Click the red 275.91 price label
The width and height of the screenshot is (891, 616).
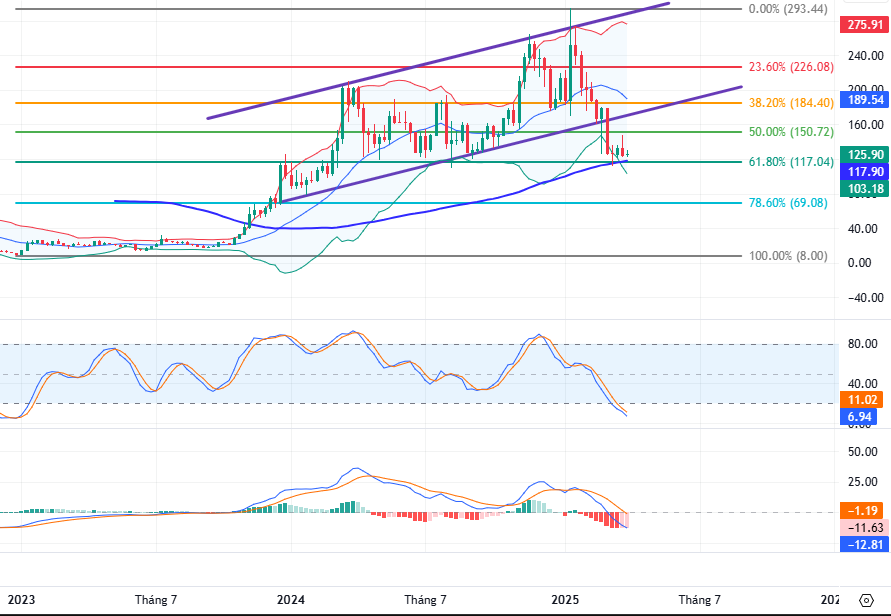[x=864, y=25]
